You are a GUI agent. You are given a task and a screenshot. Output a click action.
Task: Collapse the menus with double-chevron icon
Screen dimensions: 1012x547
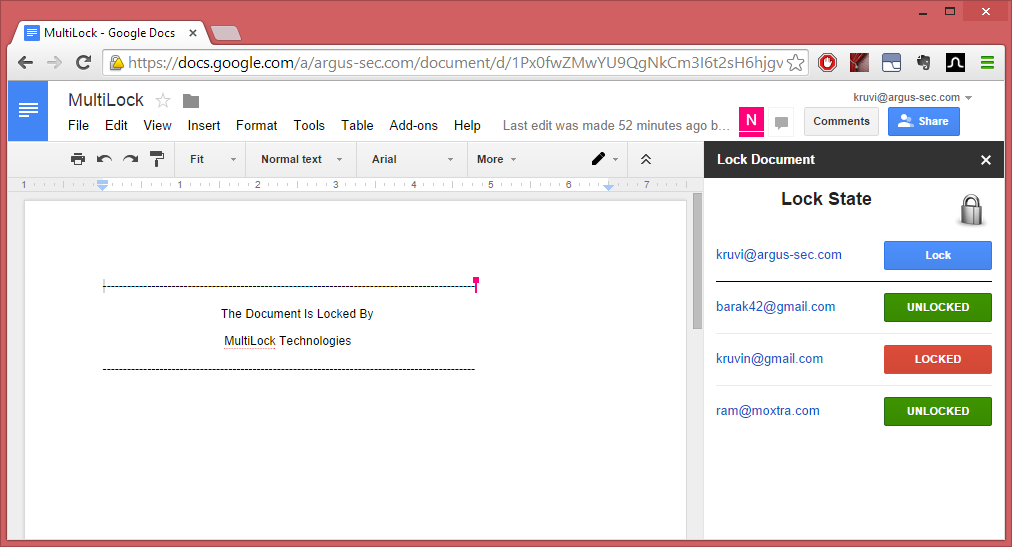point(646,159)
